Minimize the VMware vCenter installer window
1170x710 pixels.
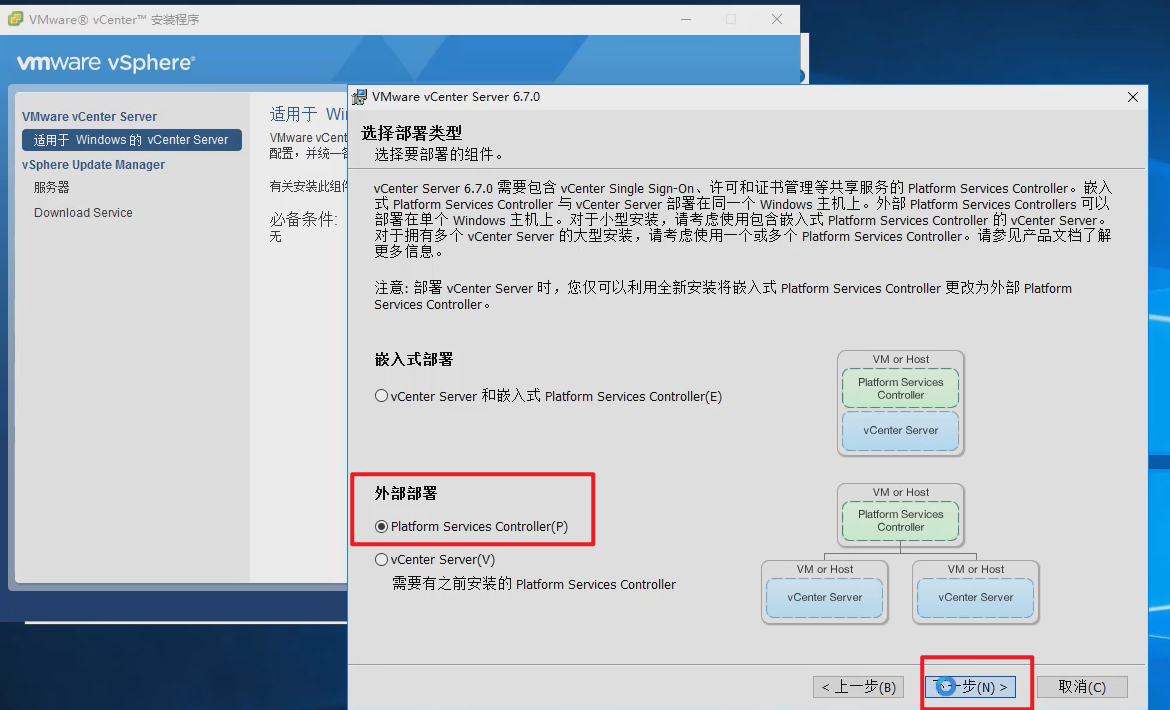[686, 19]
